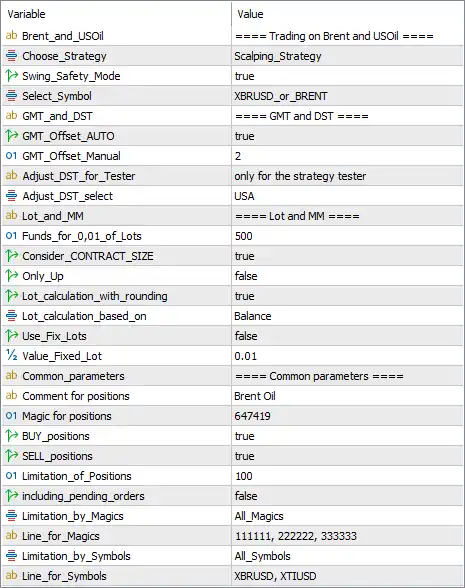
Task: Click the boolean arrow icon beside Swing_Safety_Mode
Action: 12,76
